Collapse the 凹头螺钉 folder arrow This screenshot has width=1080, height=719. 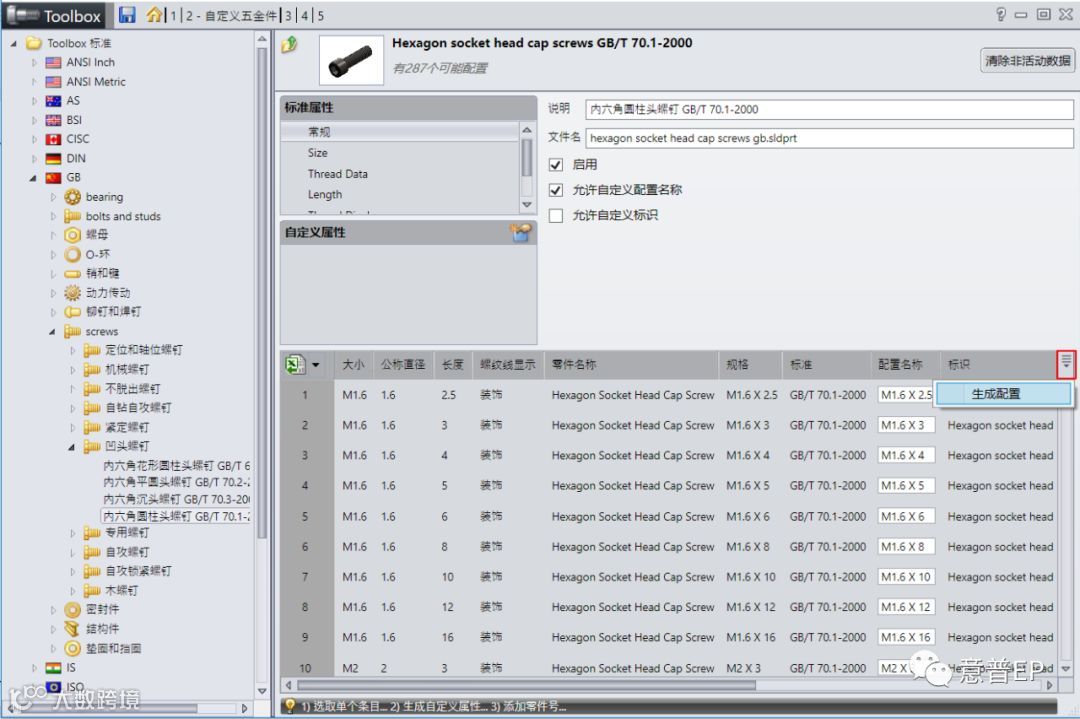click(72, 447)
